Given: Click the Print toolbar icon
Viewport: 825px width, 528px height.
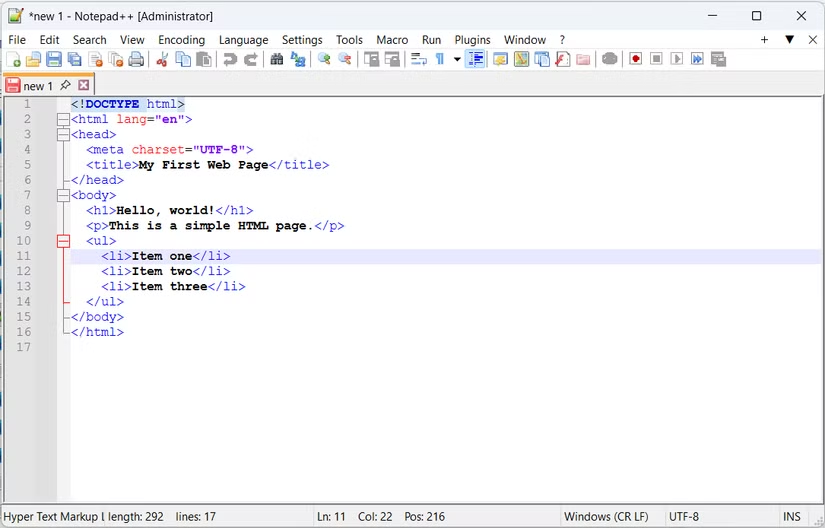Looking at the screenshot, I should point(136,60).
